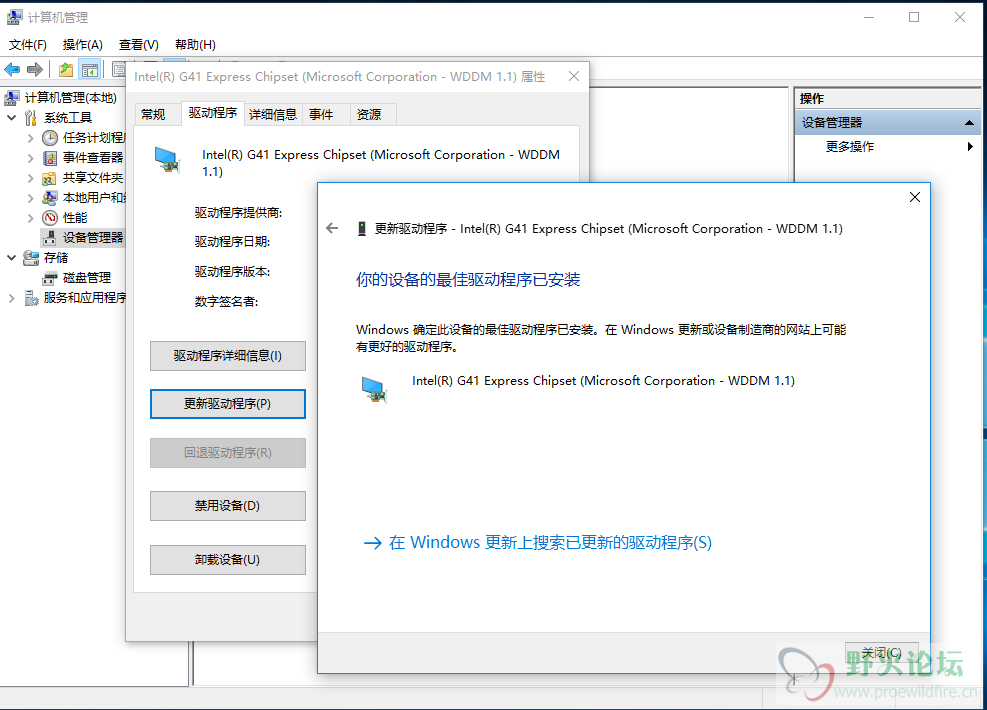The width and height of the screenshot is (987, 710).
Task: Click the forward arrow toolbar icon
Action: tap(35, 69)
